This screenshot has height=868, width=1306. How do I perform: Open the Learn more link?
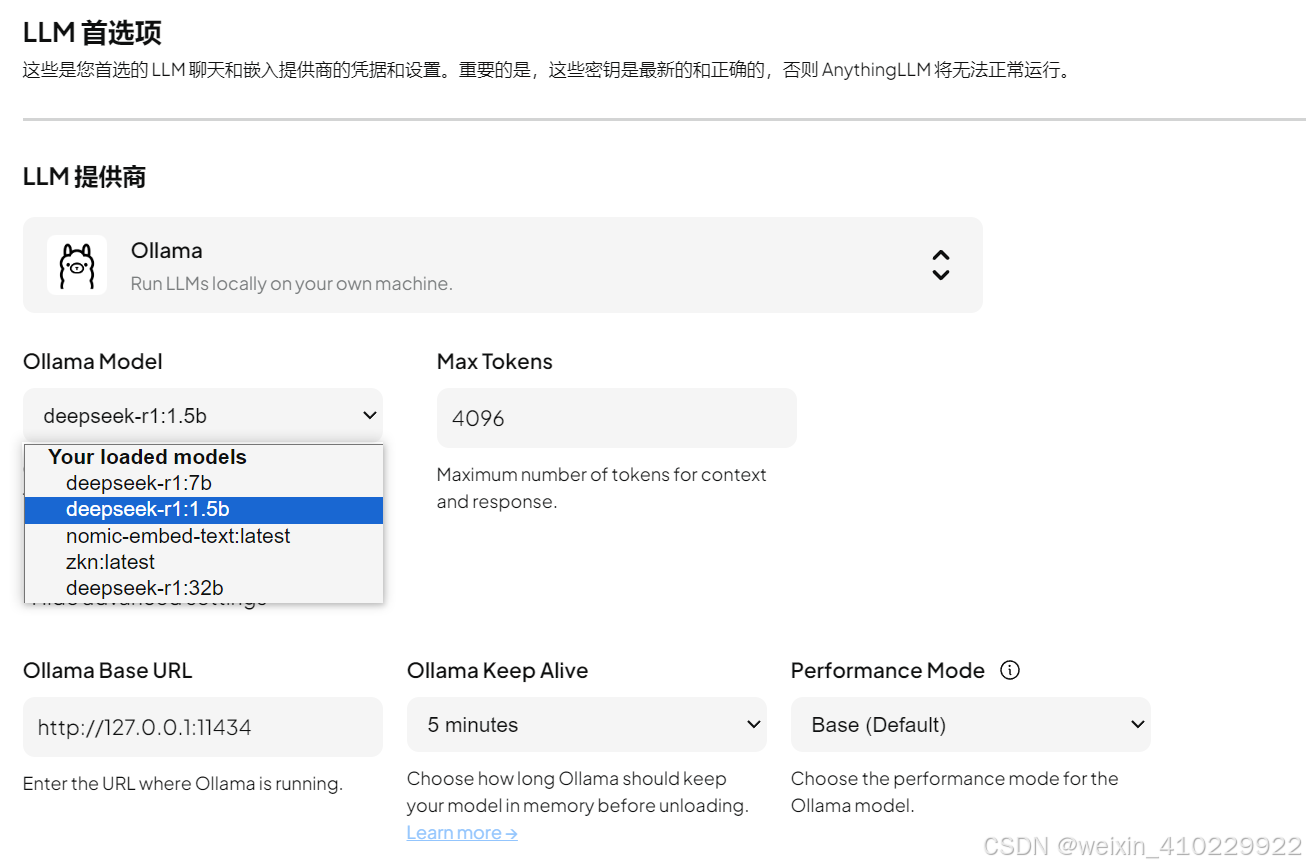coord(462,833)
